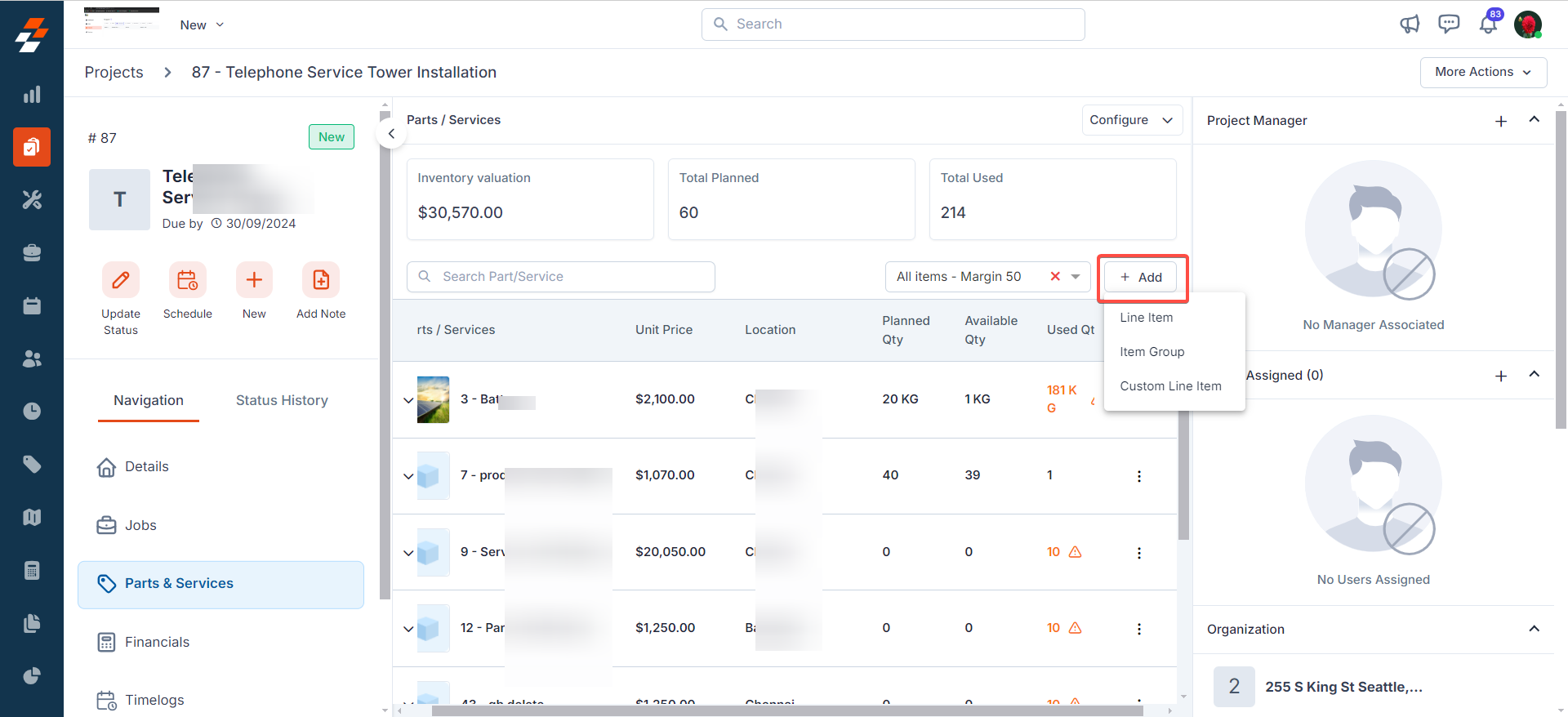Viewport: 1568px width, 717px height.
Task: Collapse the Organization section
Action: point(1534,629)
